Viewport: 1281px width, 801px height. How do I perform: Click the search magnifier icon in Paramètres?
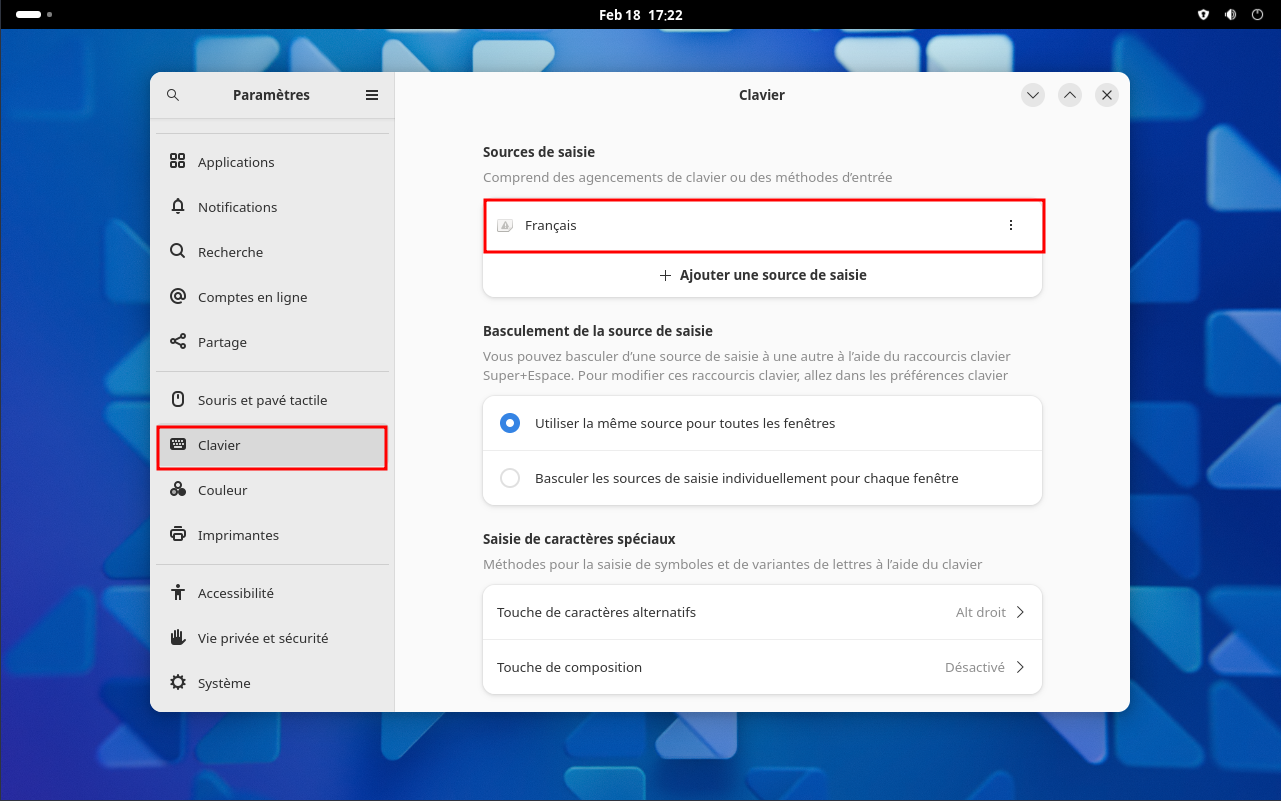pos(173,95)
